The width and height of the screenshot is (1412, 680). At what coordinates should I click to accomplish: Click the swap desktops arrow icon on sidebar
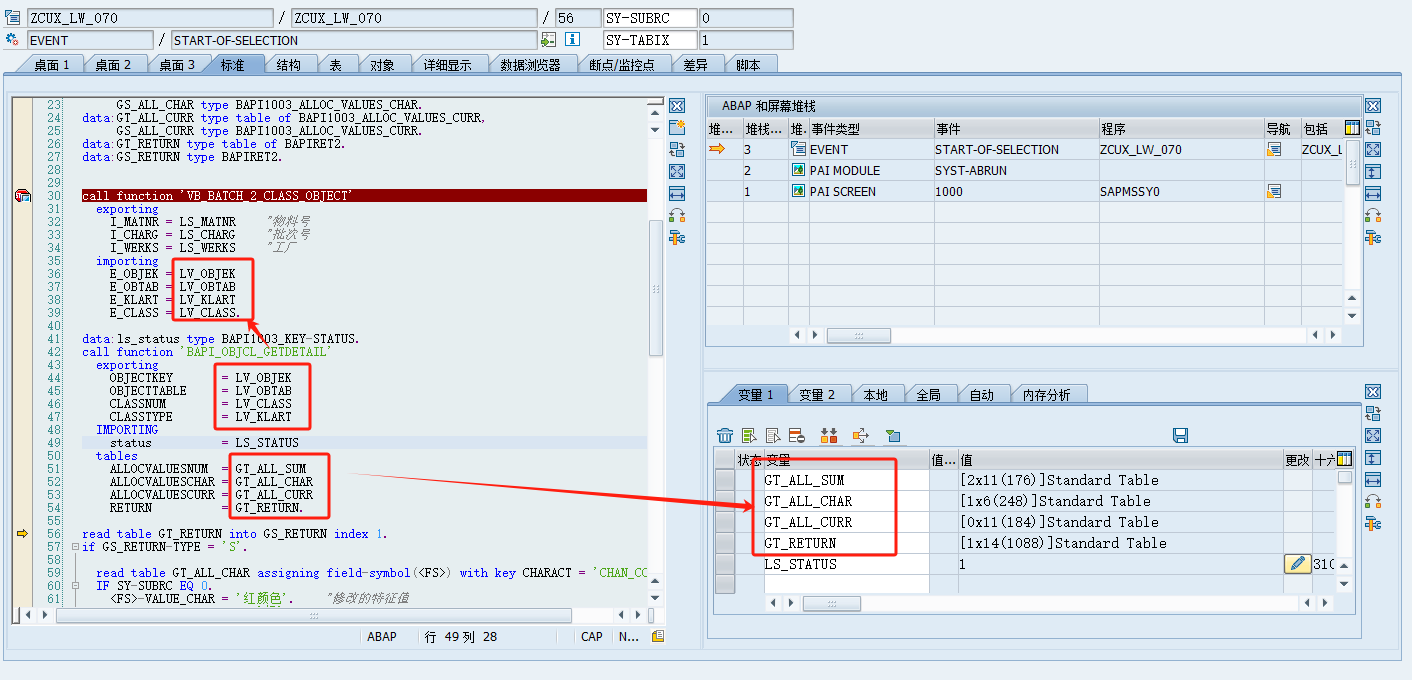click(676, 148)
